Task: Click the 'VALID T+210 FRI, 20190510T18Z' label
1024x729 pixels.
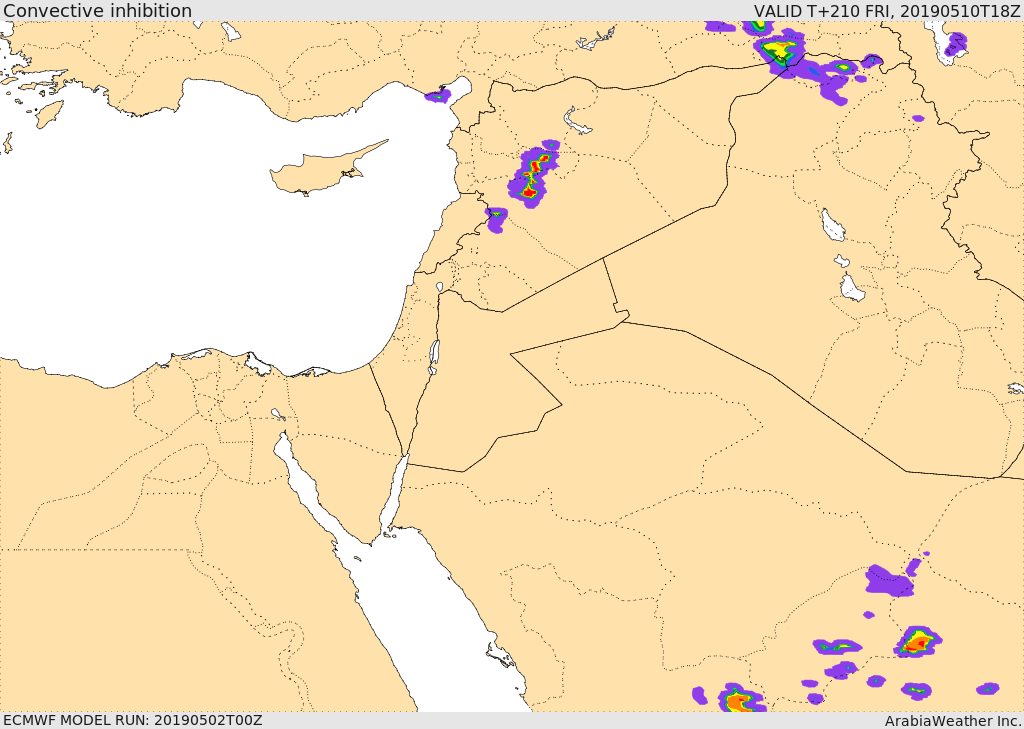Action: [887, 10]
